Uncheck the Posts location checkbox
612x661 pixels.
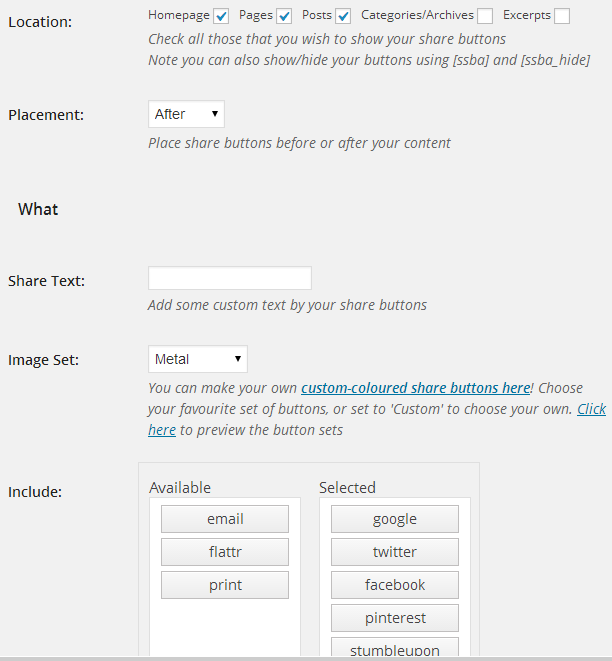(x=343, y=16)
